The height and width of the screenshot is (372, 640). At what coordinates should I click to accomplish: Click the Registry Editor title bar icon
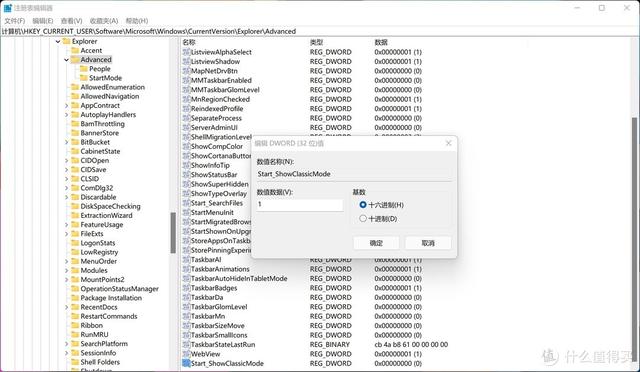(x=8, y=8)
